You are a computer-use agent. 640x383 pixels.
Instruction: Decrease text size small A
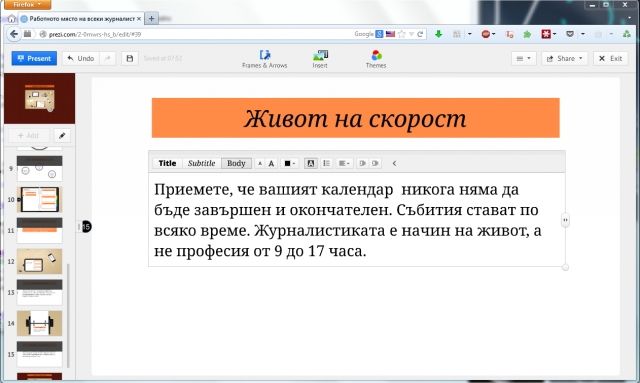point(260,163)
